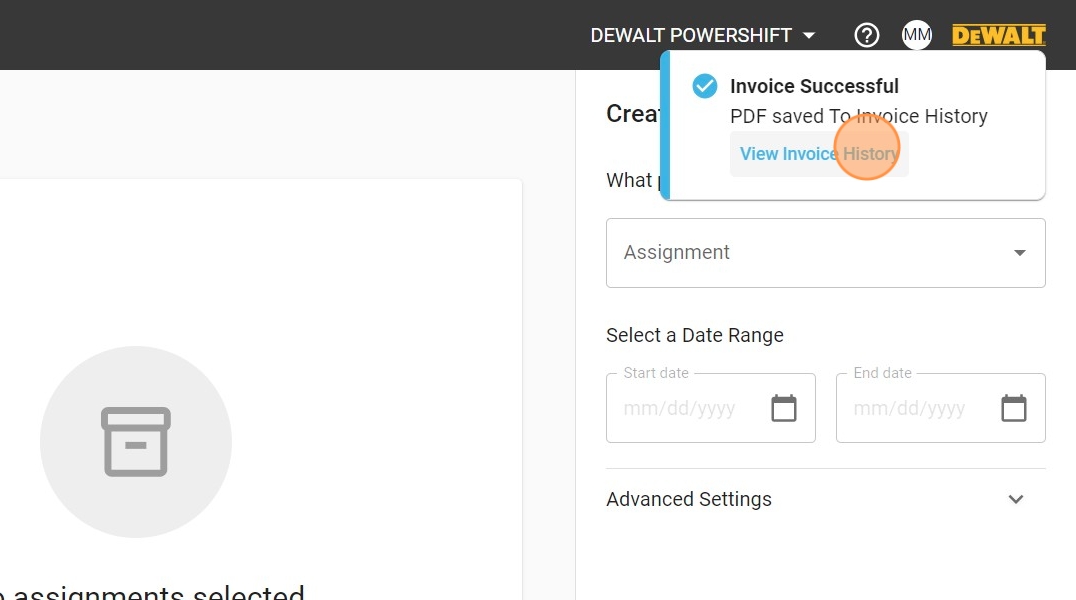Open the MM user avatar menu
This screenshot has width=1076, height=600.
pyautogui.click(x=917, y=35)
